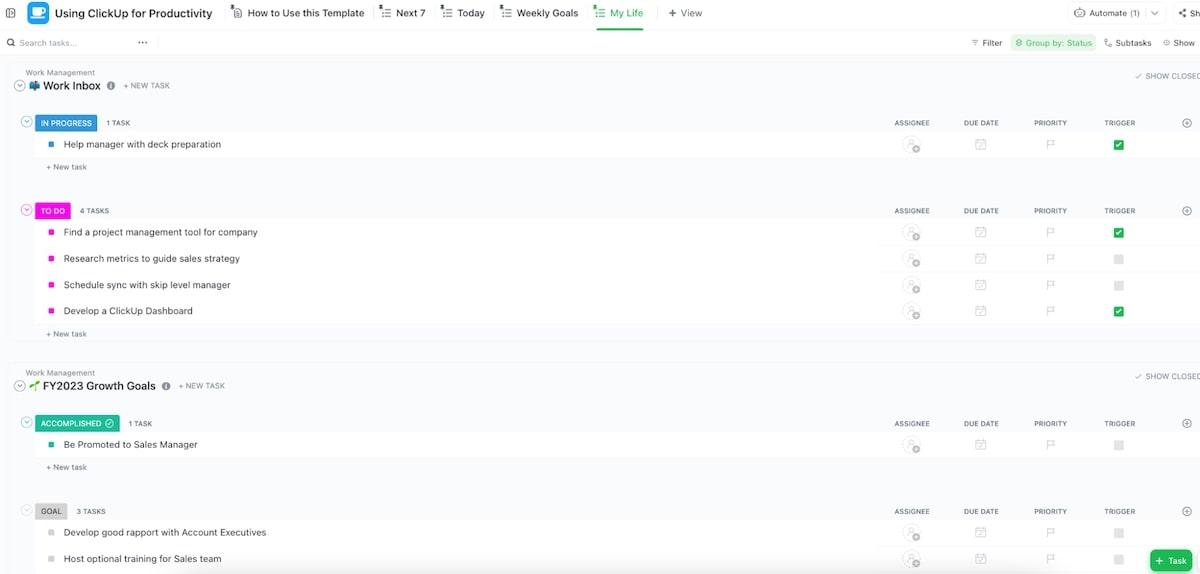Click the teal status square for Be Promoted to Sales Manager
This screenshot has height=574, width=1200.
(x=51, y=444)
